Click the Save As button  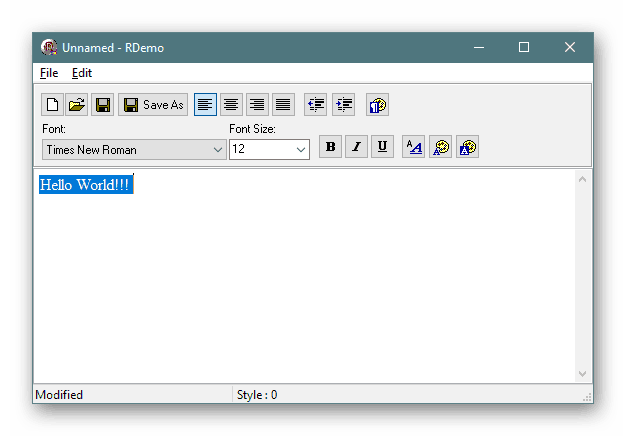tap(153, 105)
